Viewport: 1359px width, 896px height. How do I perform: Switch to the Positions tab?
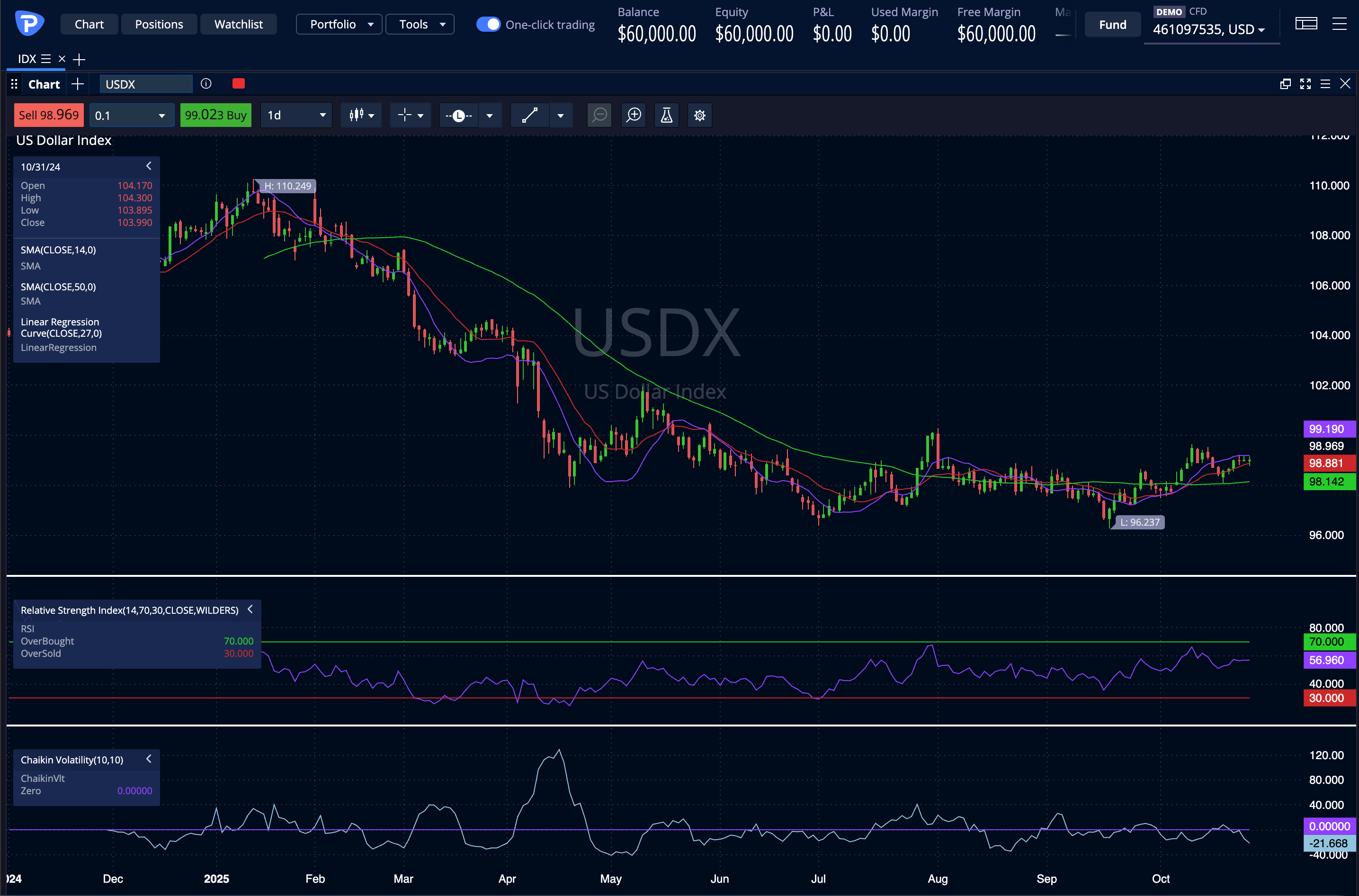pyautogui.click(x=159, y=25)
